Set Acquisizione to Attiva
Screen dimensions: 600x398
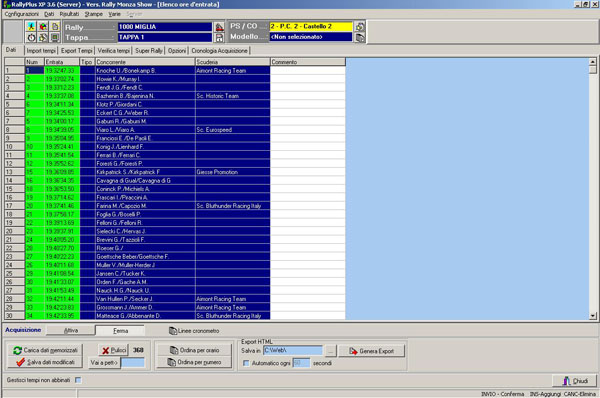tap(70, 330)
